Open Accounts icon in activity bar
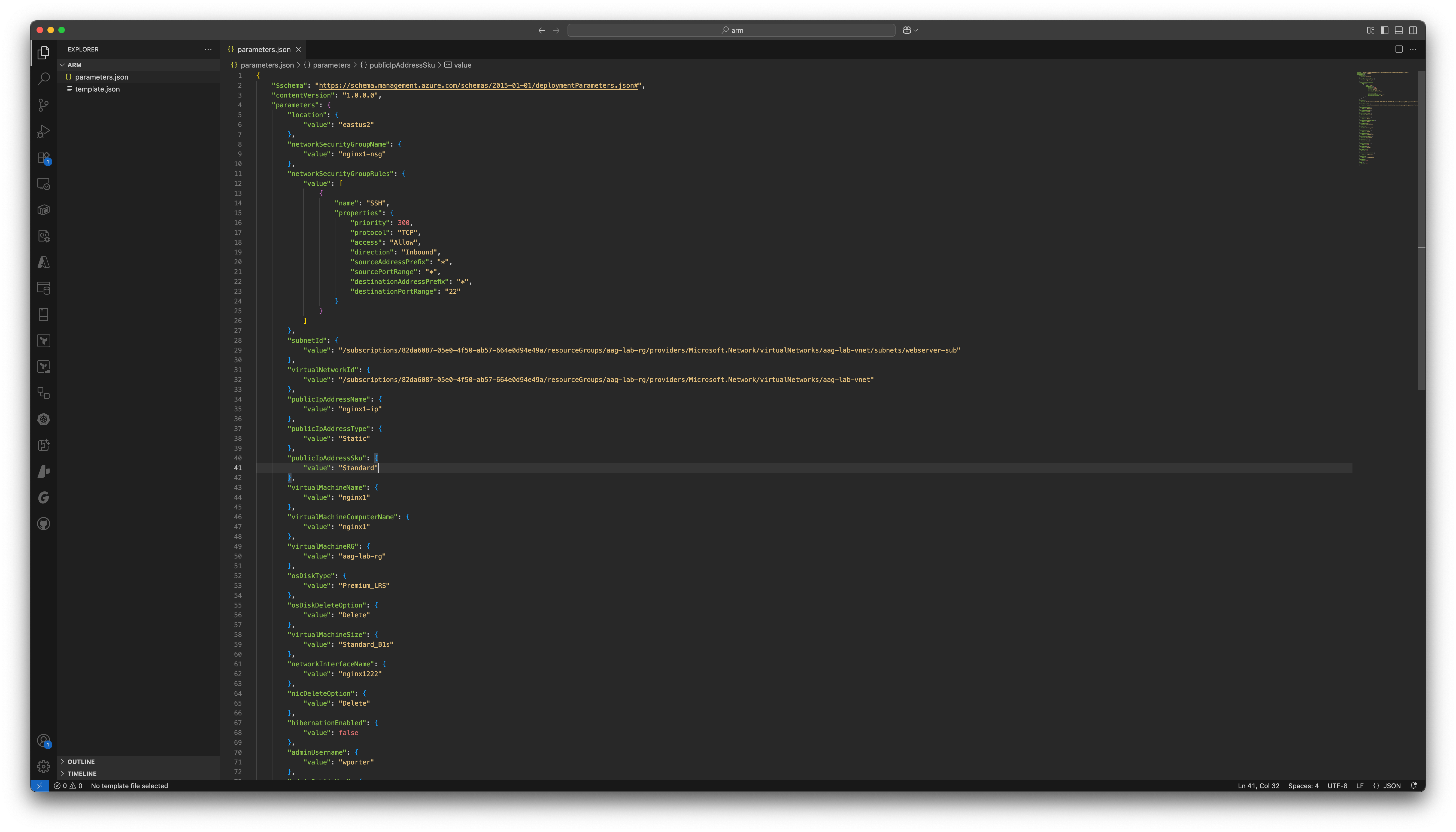Viewport: 1456px width, 832px height. (x=43, y=741)
